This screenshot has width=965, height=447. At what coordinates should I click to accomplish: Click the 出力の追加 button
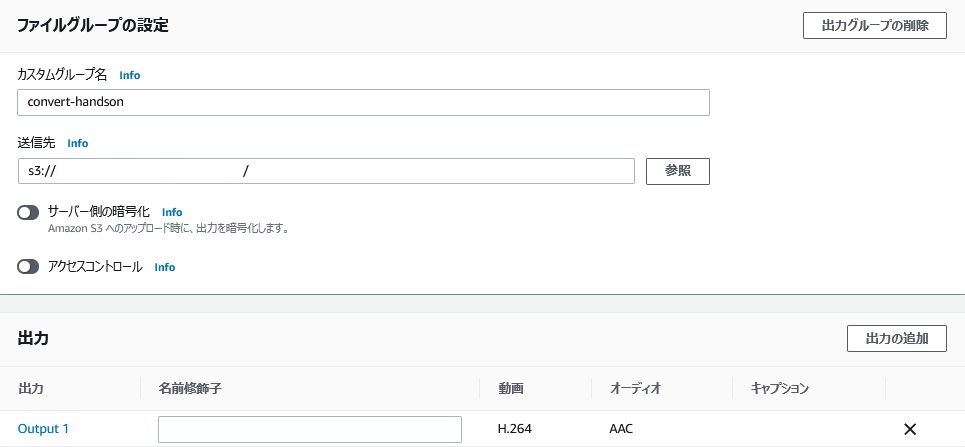coord(897,339)
